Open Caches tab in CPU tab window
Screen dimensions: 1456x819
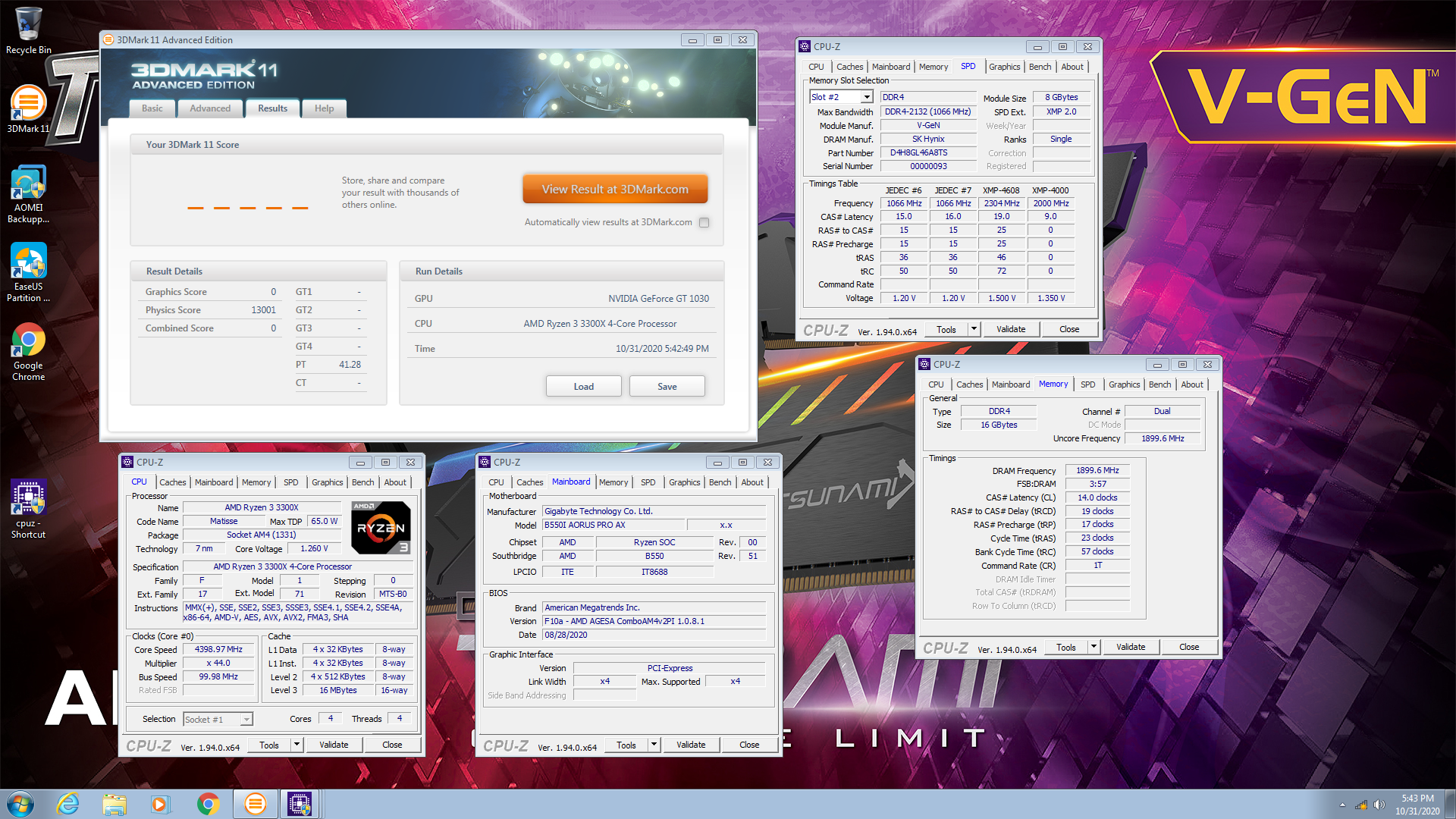tap(172, 482)
